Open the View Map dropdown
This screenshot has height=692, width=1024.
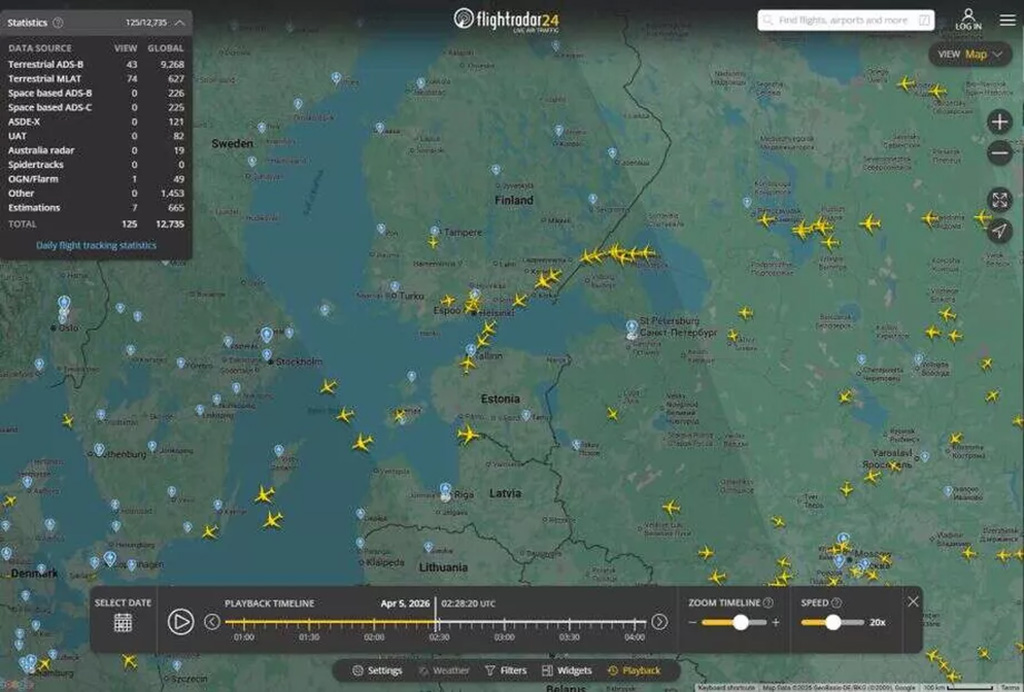pyautogui.click(x=970, y=54)
